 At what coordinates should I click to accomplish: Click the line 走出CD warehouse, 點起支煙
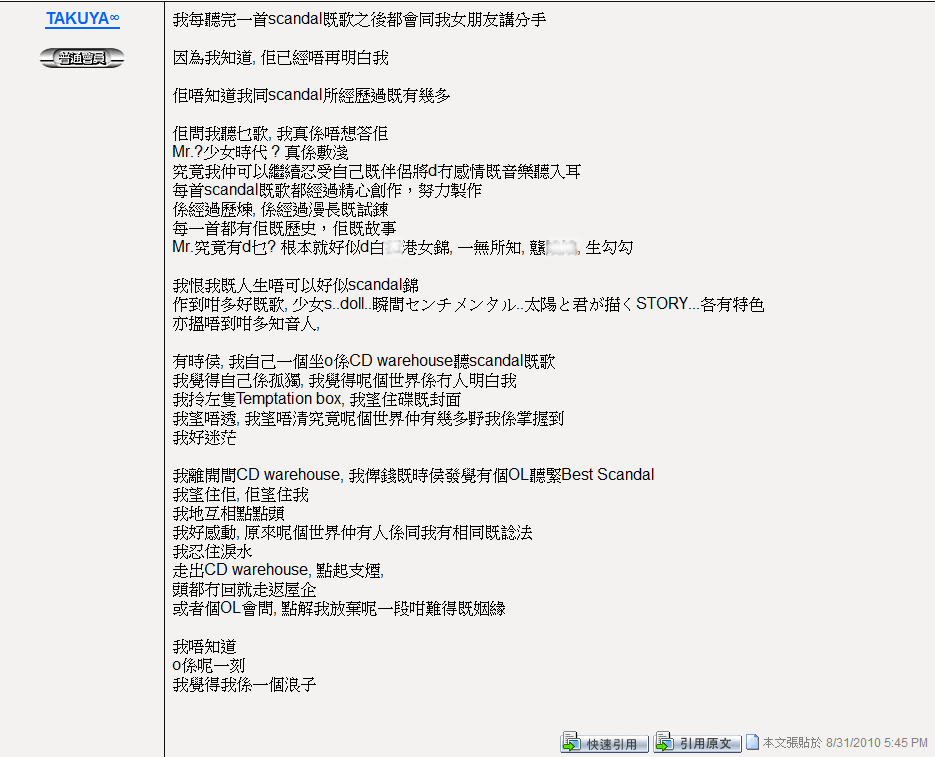pos(278,570)
